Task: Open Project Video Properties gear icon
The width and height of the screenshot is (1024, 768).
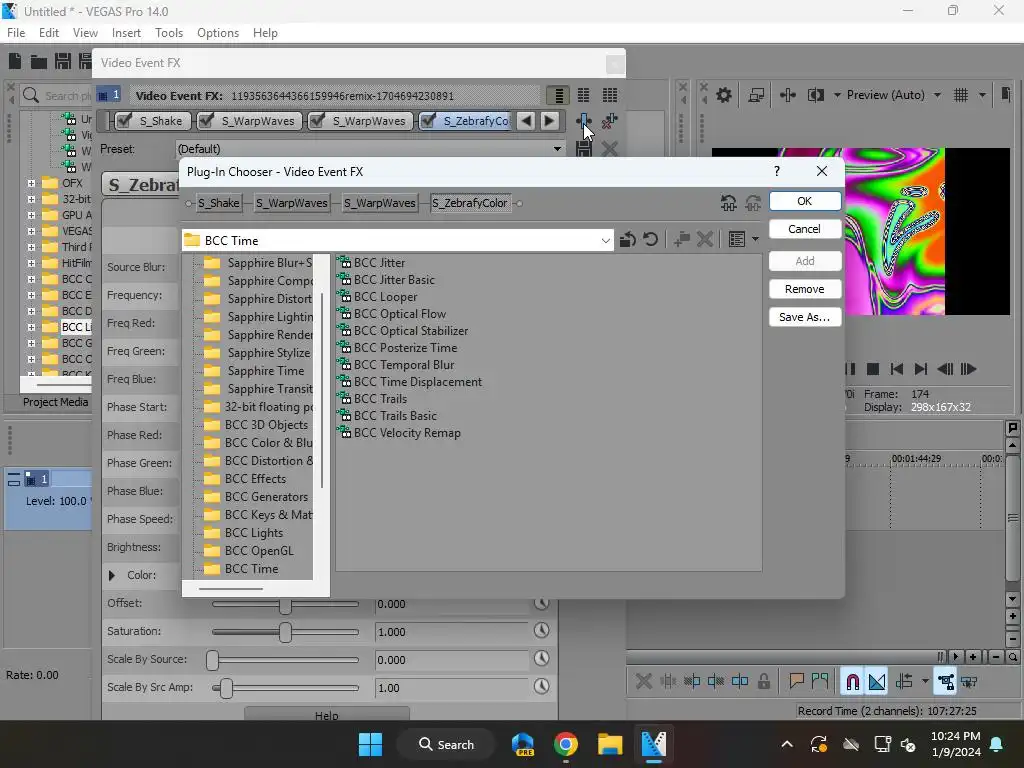Action: click(724, 95)
